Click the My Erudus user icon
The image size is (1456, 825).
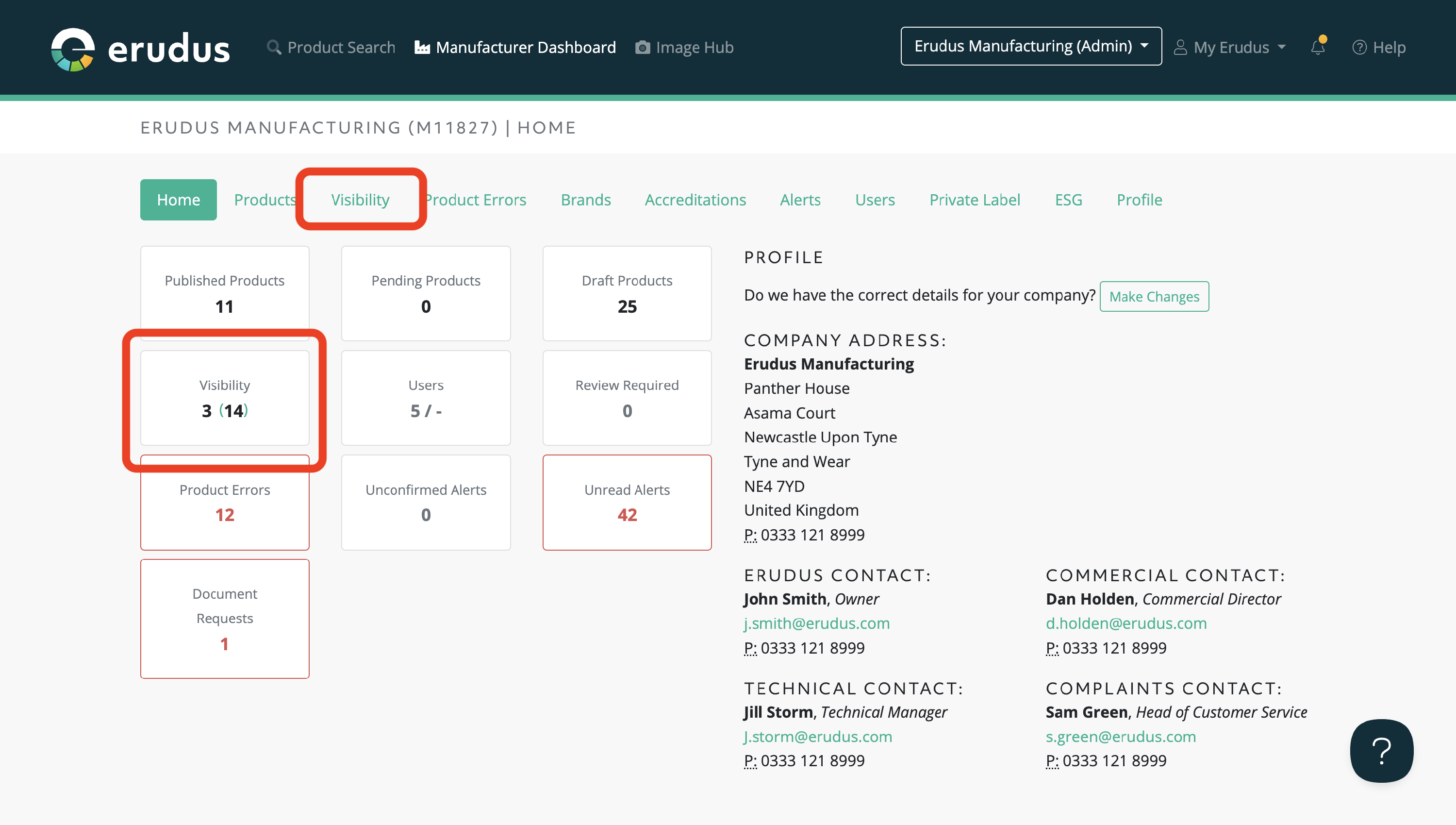[x=1180, y=47]
